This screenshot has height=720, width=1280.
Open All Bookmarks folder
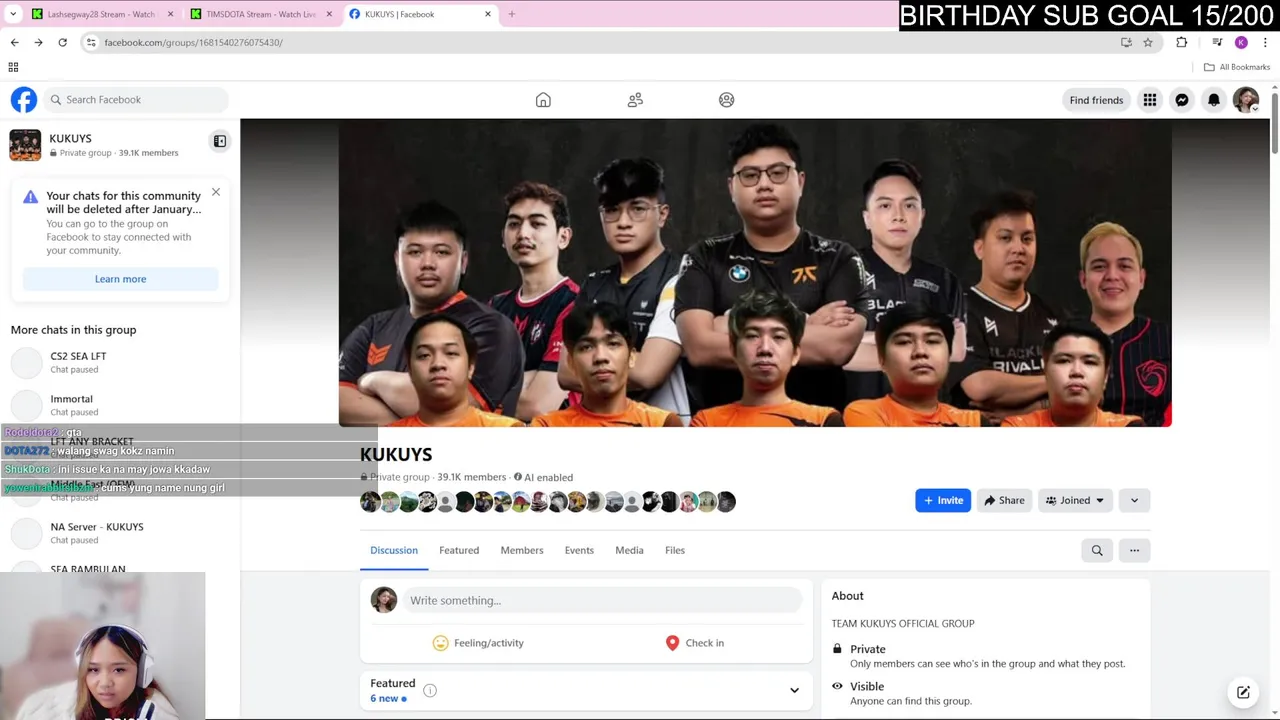pyautogui.click(x=1237, y=67)
